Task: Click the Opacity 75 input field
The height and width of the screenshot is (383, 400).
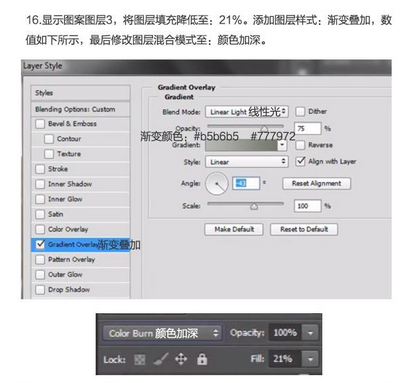Action: click(307, 128)
